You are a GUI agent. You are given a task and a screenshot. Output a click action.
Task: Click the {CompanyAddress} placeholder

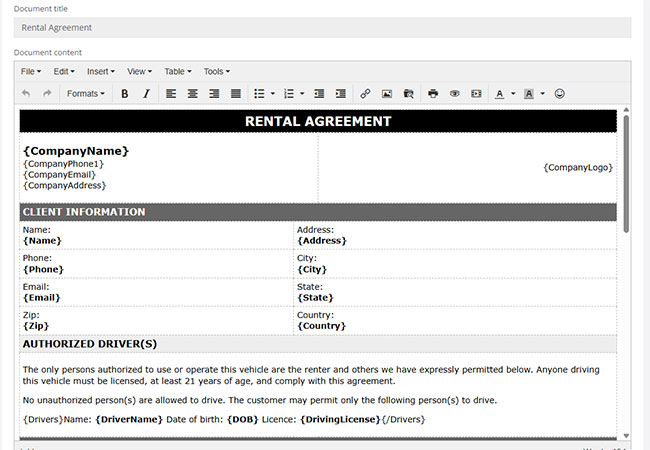65,185
